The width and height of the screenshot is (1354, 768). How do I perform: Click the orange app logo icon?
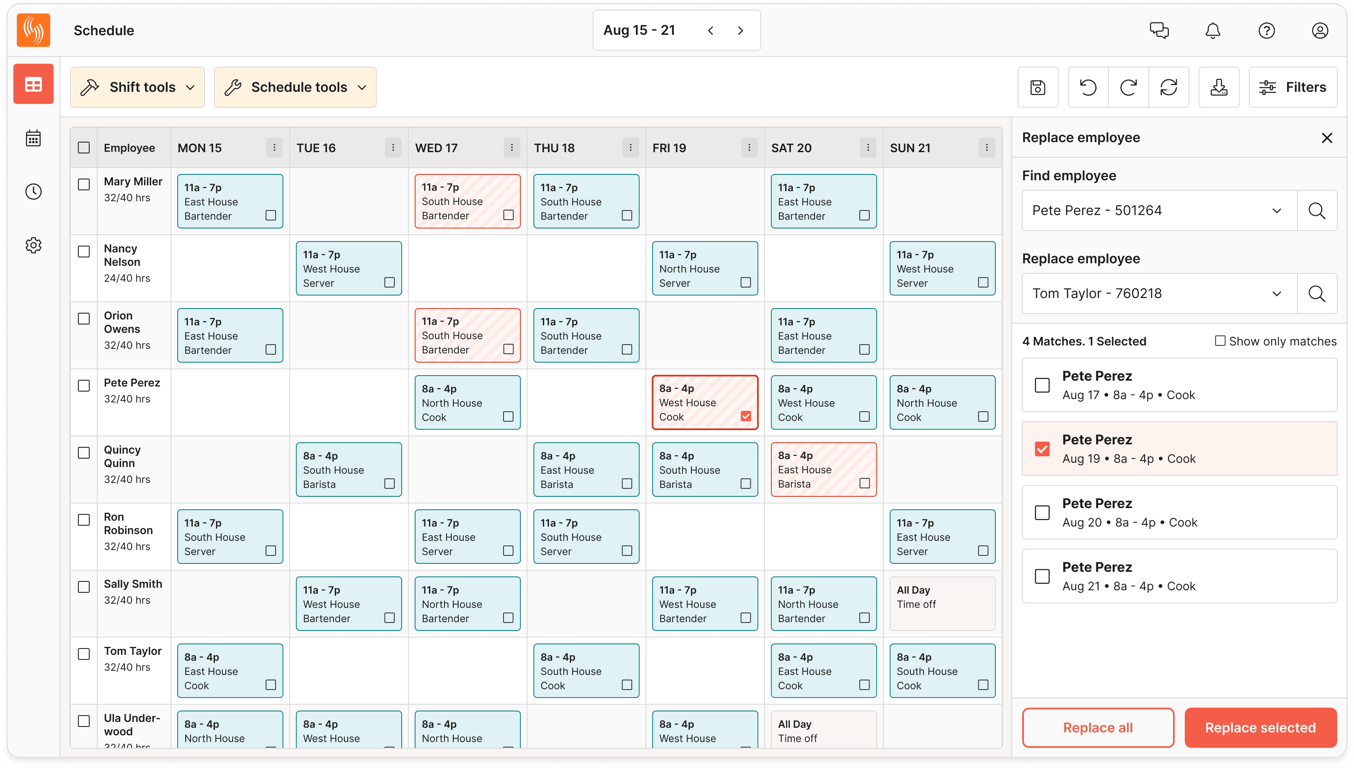click(33, 30)
